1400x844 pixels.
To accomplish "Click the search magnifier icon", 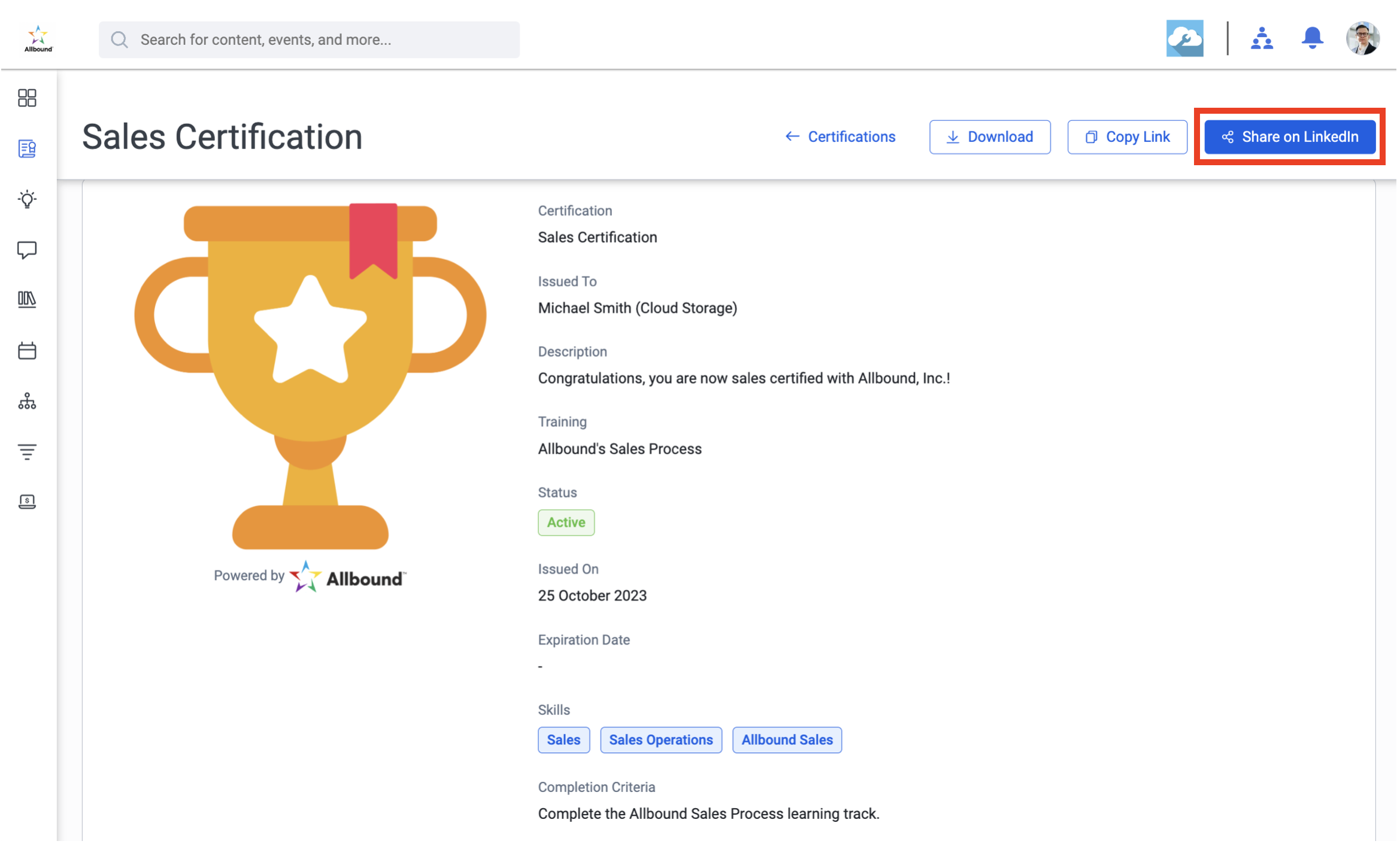I will point(120,40).
